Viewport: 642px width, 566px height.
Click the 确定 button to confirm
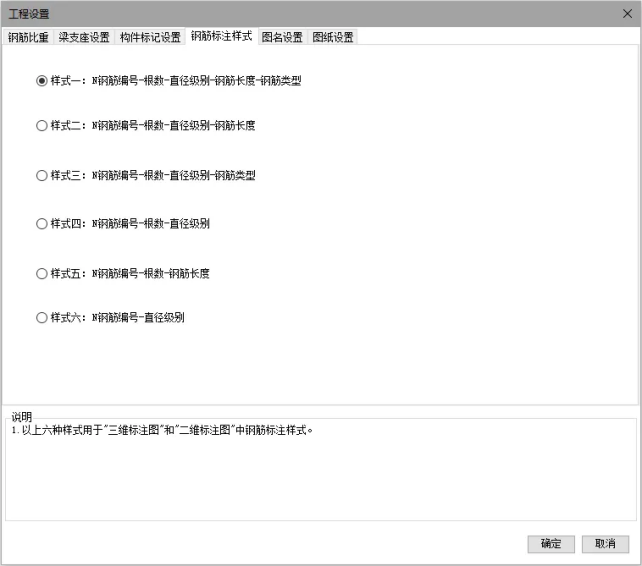point(551,544)
